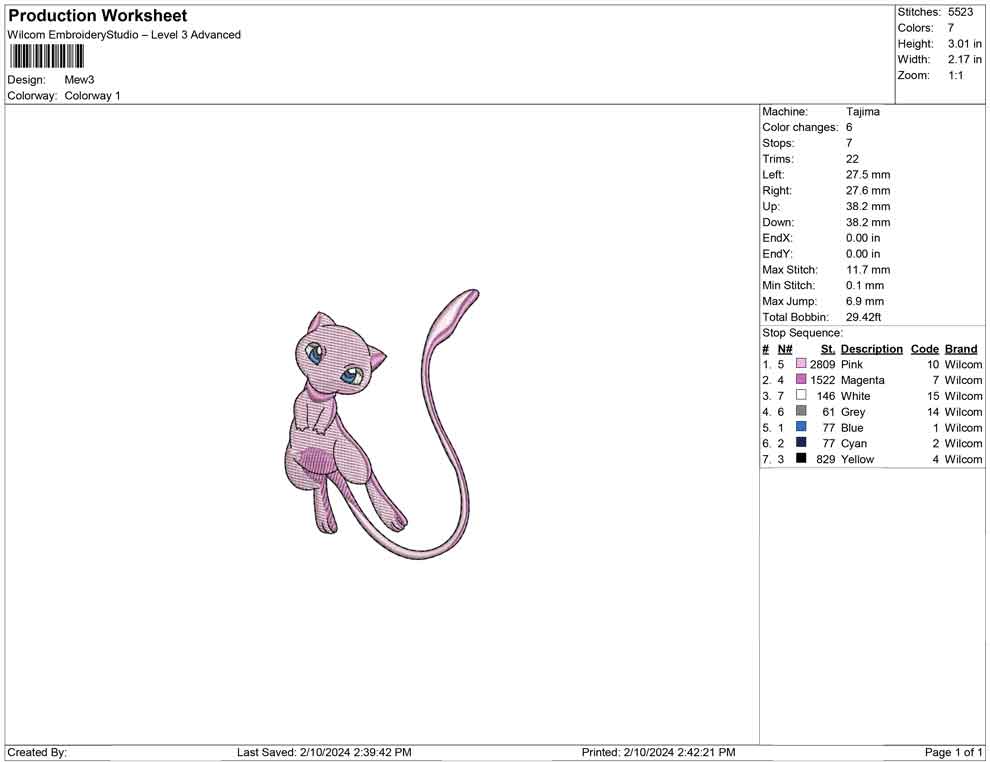Click the Magenta thread color swatch
Image resolution: width=990 pixels, height=762 pixels.
pyautogui.click(x=801, y=379)
